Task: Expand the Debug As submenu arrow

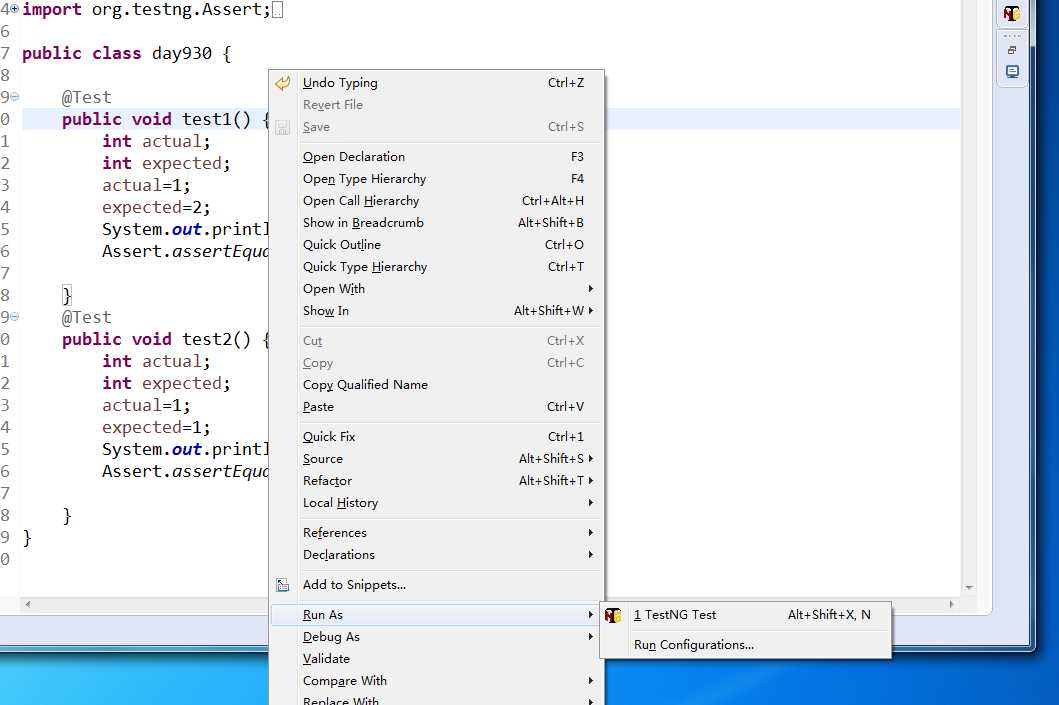Action: point(590,637)
